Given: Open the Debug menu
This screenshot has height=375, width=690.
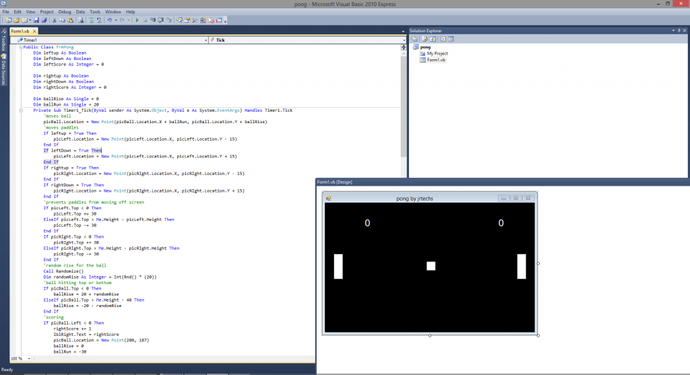Looking at the screenshot, I should (x=65, y=12).
